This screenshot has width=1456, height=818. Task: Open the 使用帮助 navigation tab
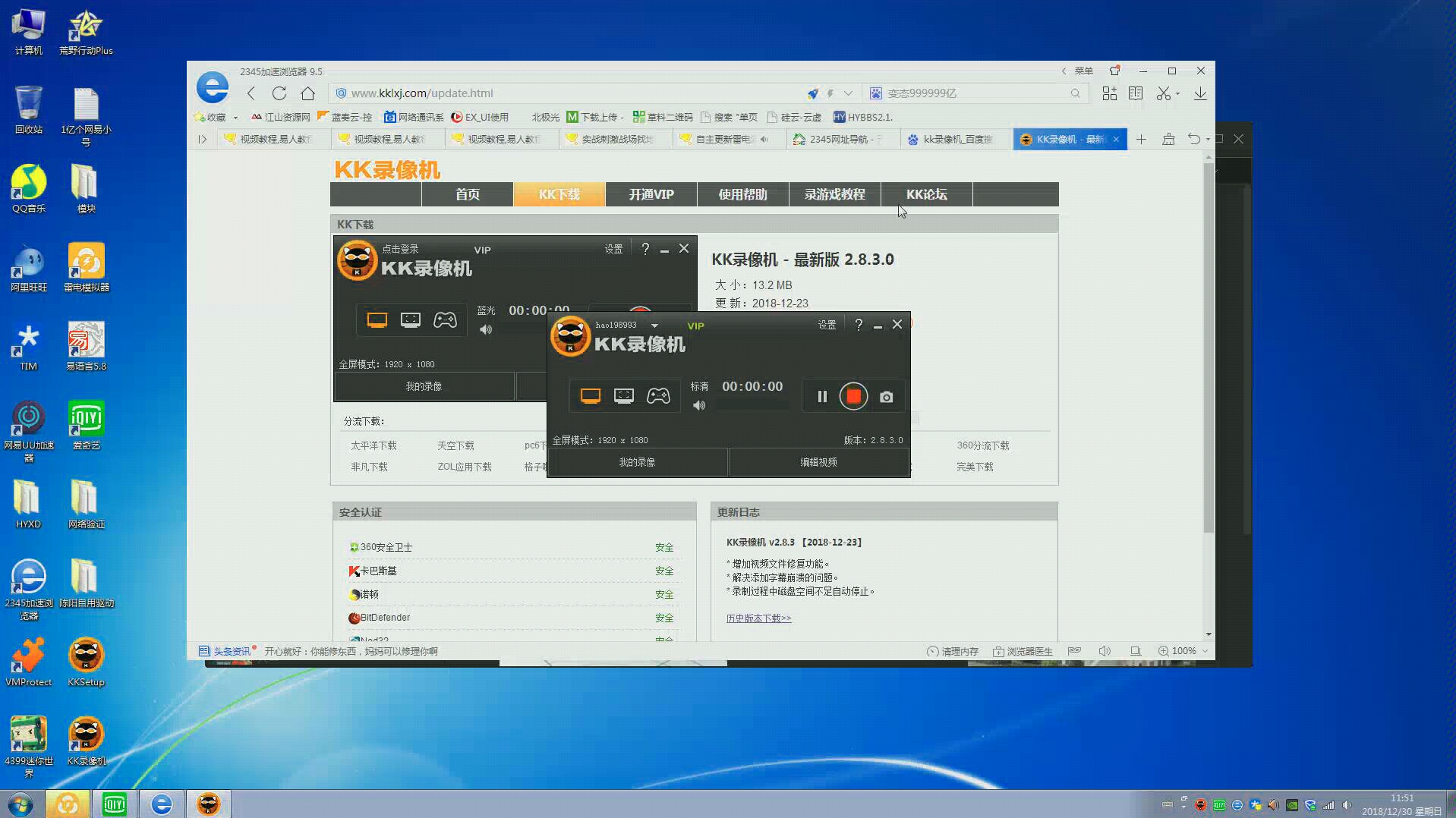point(743,194)
